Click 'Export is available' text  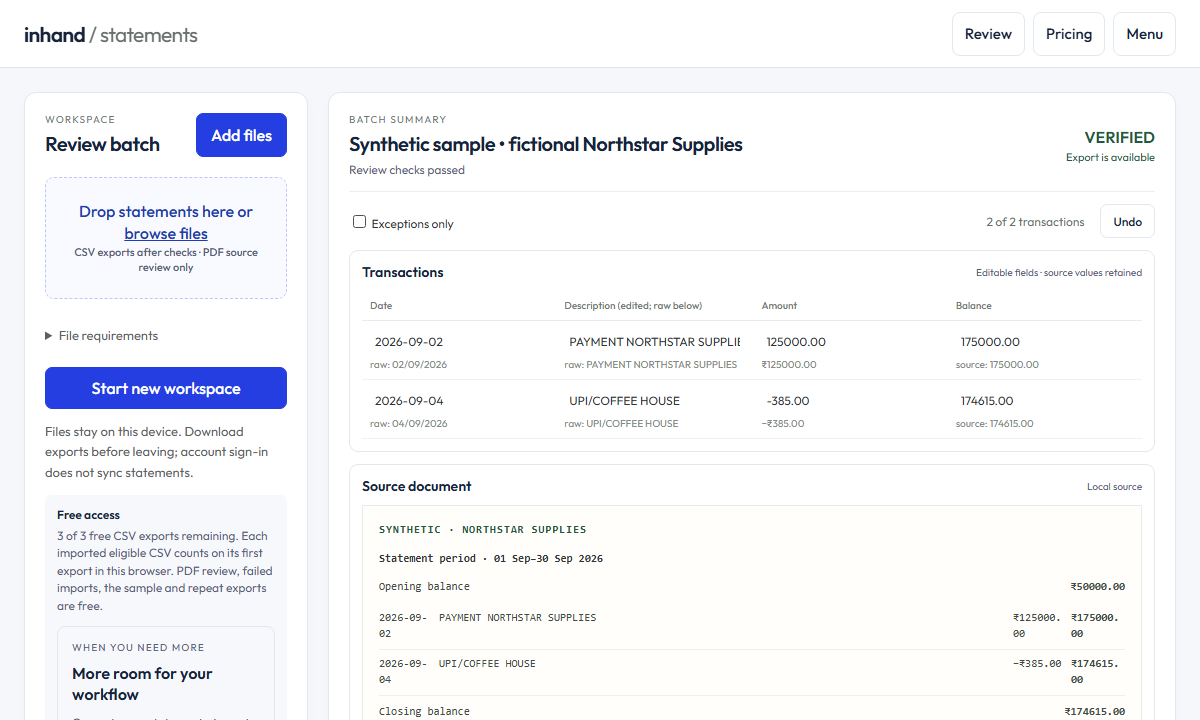coord(1110,158)
